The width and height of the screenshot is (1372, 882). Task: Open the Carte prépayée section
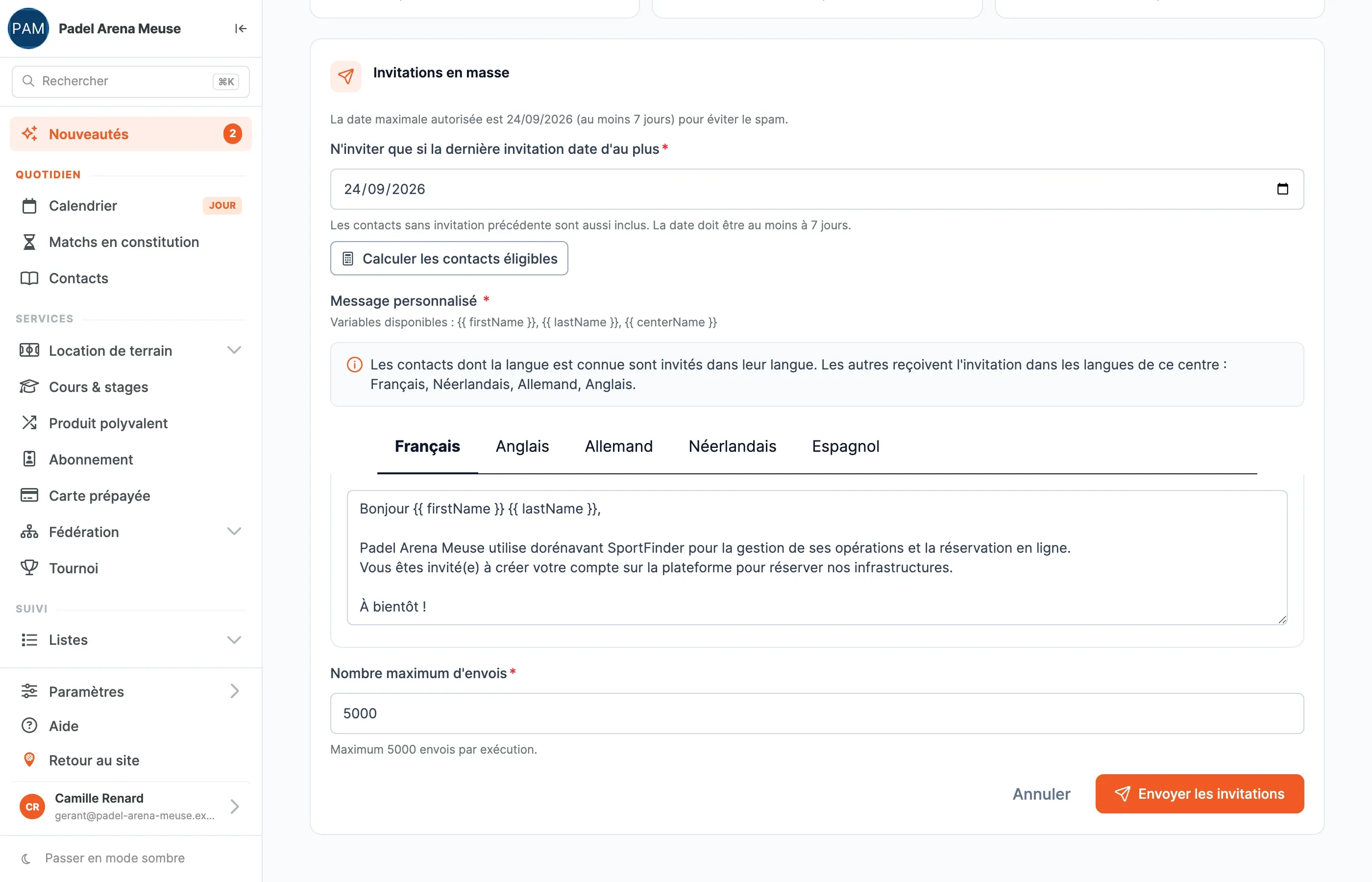pyautogui.click(x=130, y=495)
